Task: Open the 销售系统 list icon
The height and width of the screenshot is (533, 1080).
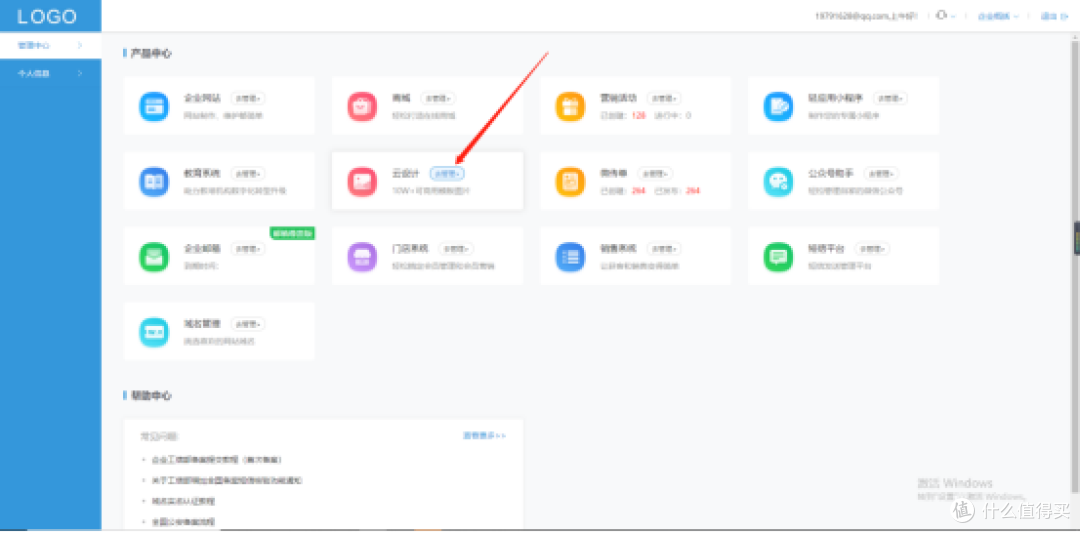Action: (x=570, y=257)
